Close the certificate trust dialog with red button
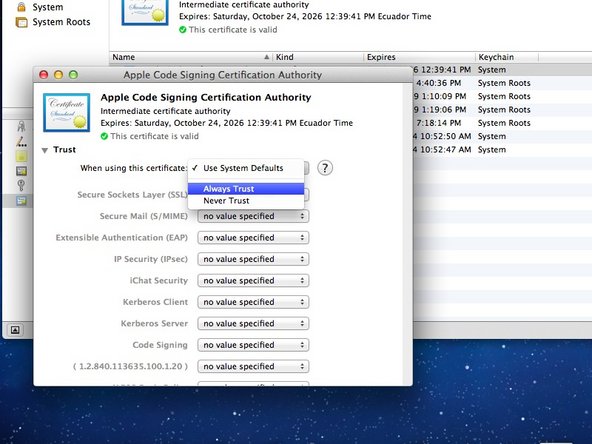Viewport: 592px width, 444px height. click(x=44, y=75)
